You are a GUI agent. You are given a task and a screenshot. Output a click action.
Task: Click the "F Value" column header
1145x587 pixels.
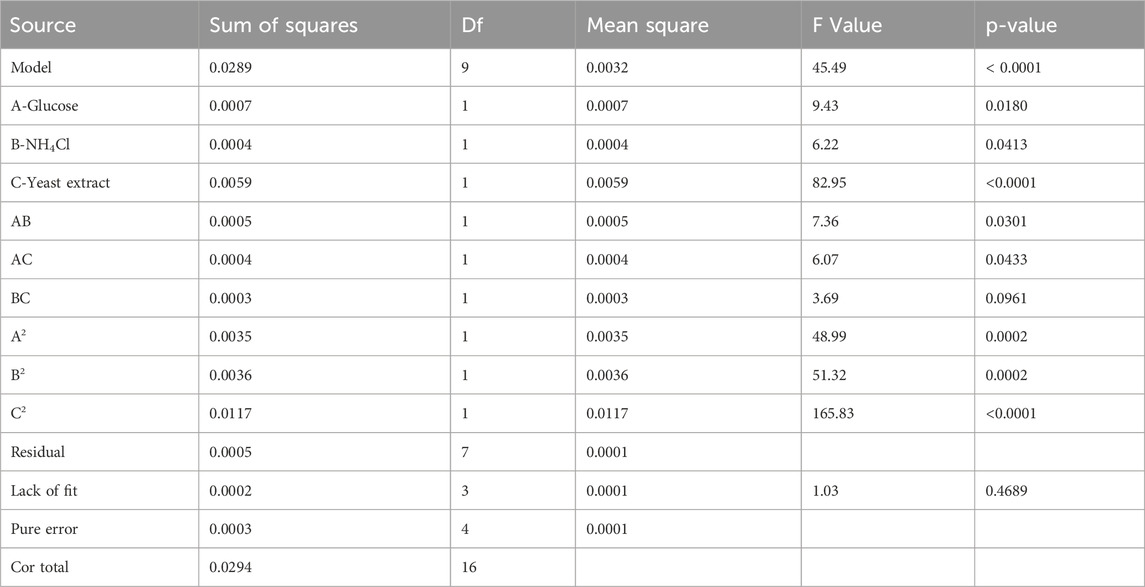(x=847, y=25)
